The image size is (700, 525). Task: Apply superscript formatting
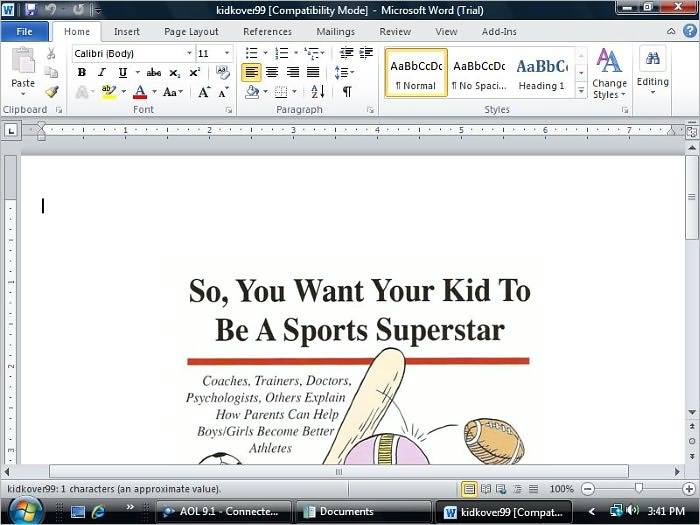[195, 73]
